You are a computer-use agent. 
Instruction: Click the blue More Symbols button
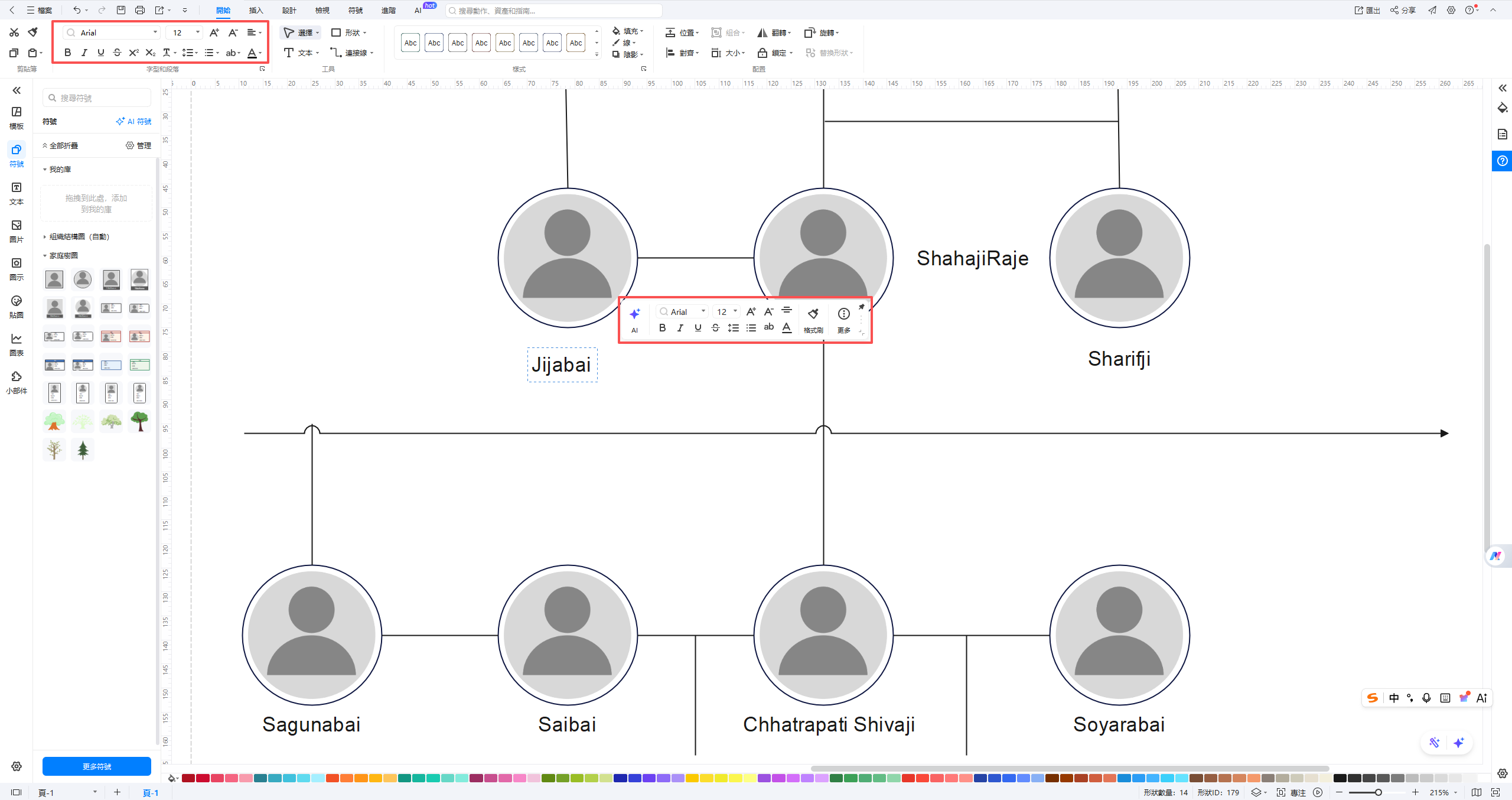click(96, 766)
